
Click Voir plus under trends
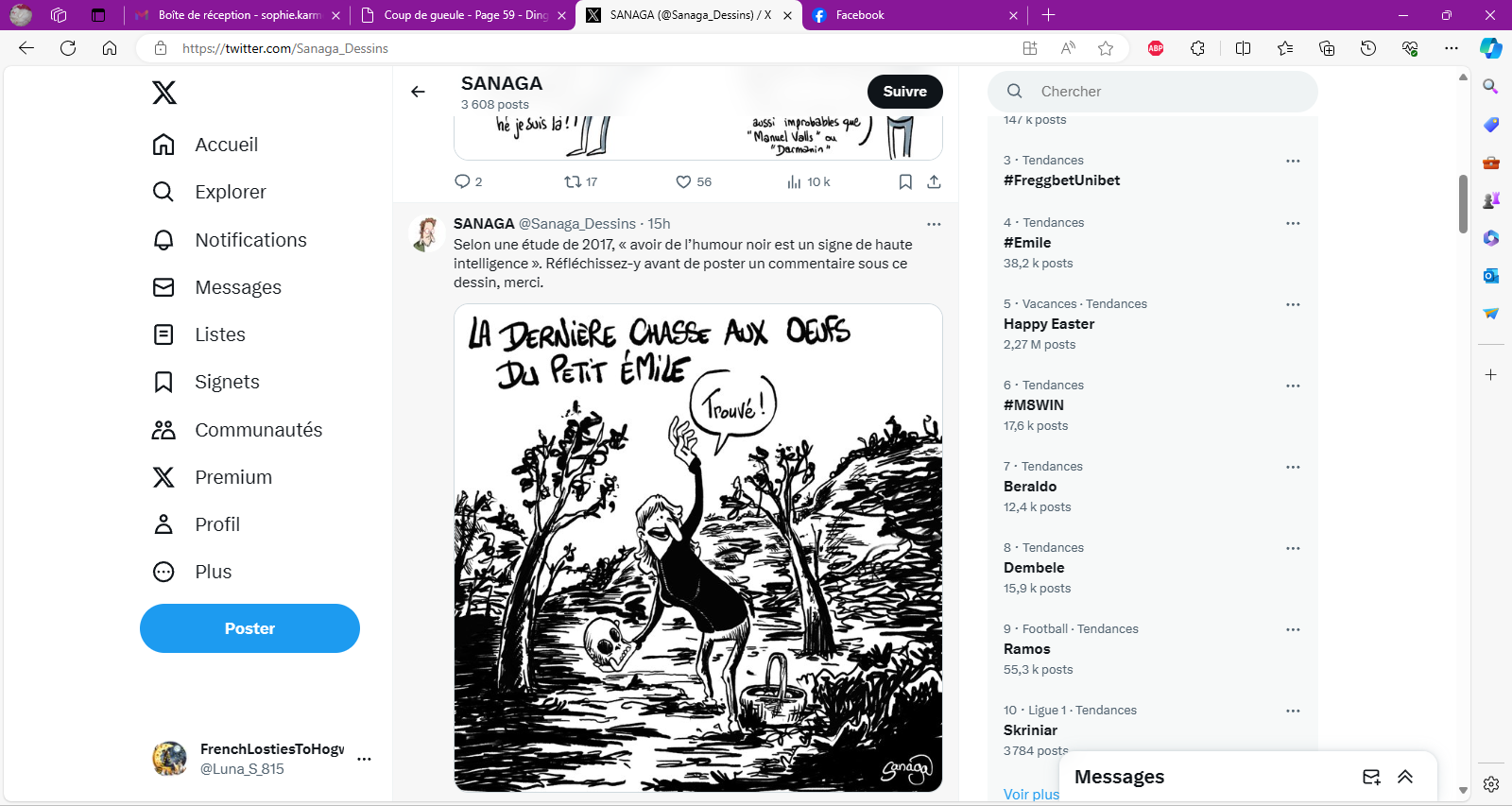pyautogui.click(x=1031, y=795)
